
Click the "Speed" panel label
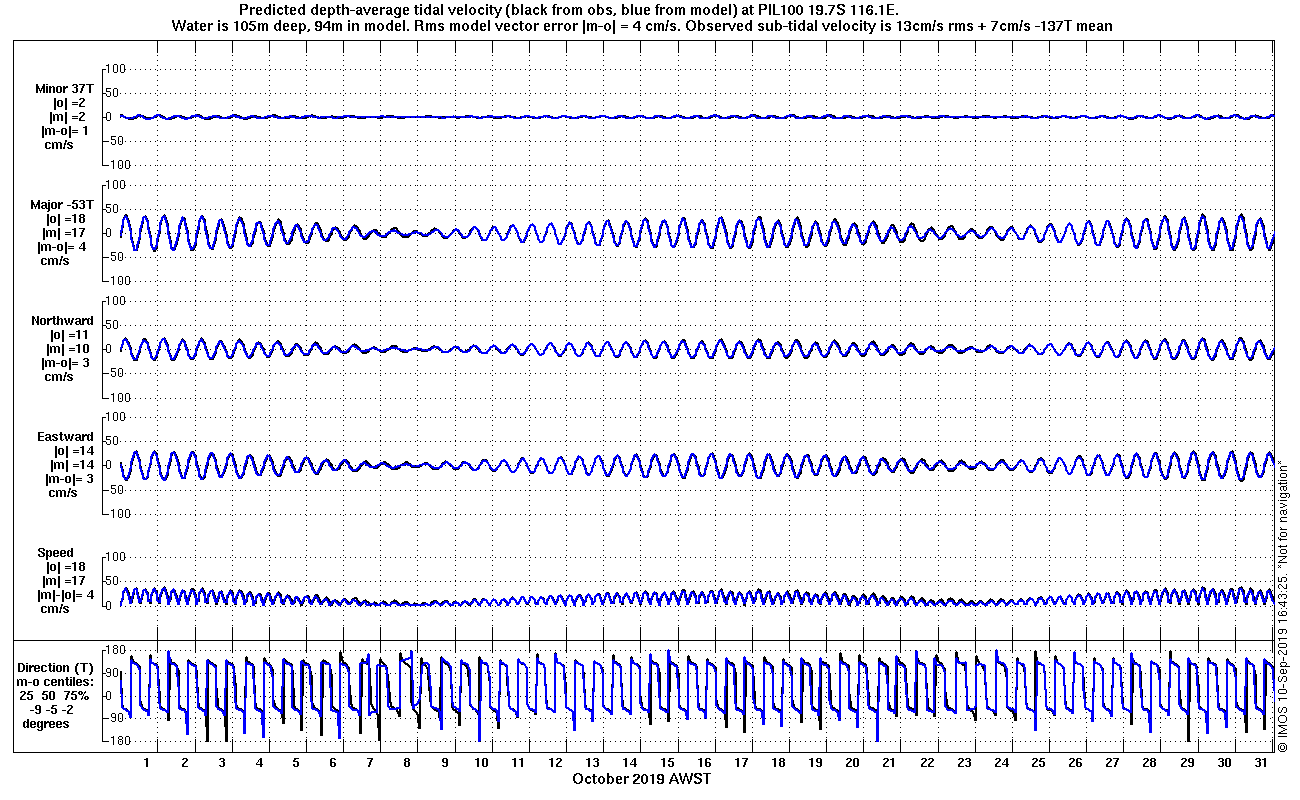point(55,553)
